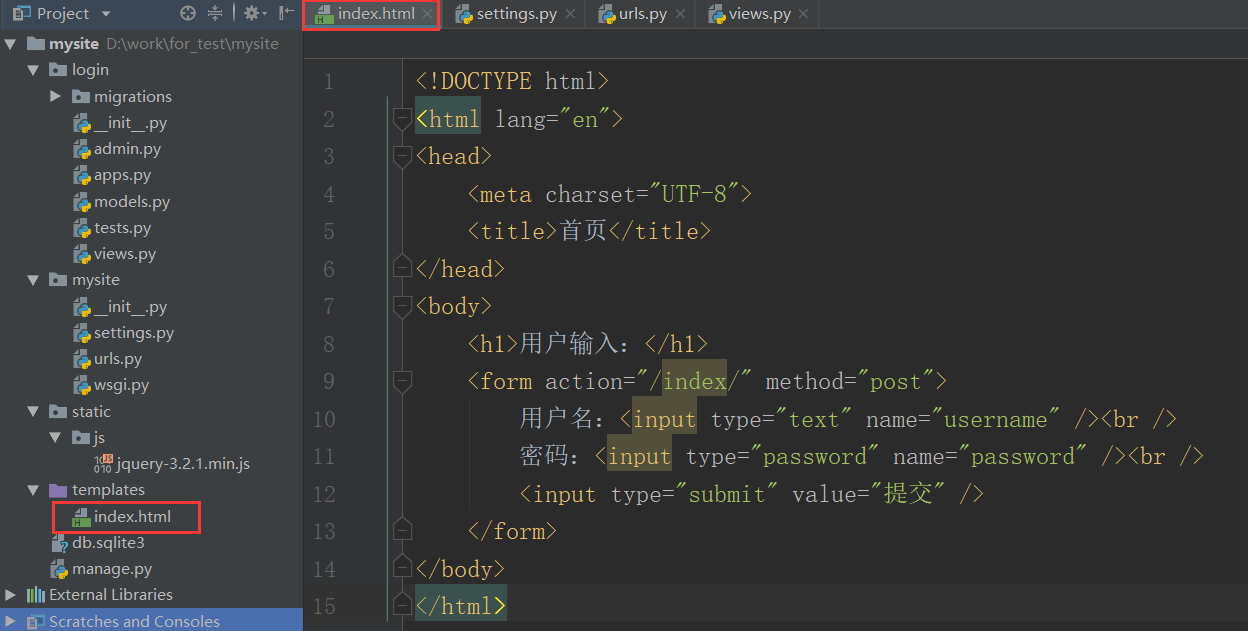
Task: Expand External Libraries node
Action: [x=12, y=595]
